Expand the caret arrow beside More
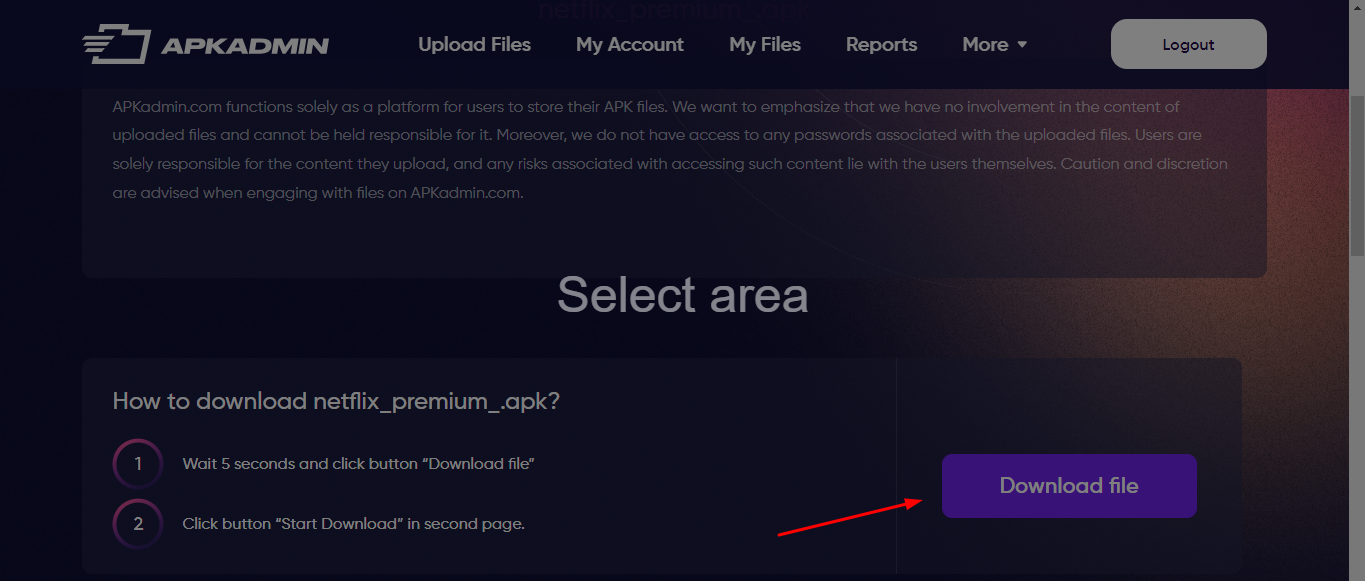The image size is (1365, 581). [x=1022, y=45]
